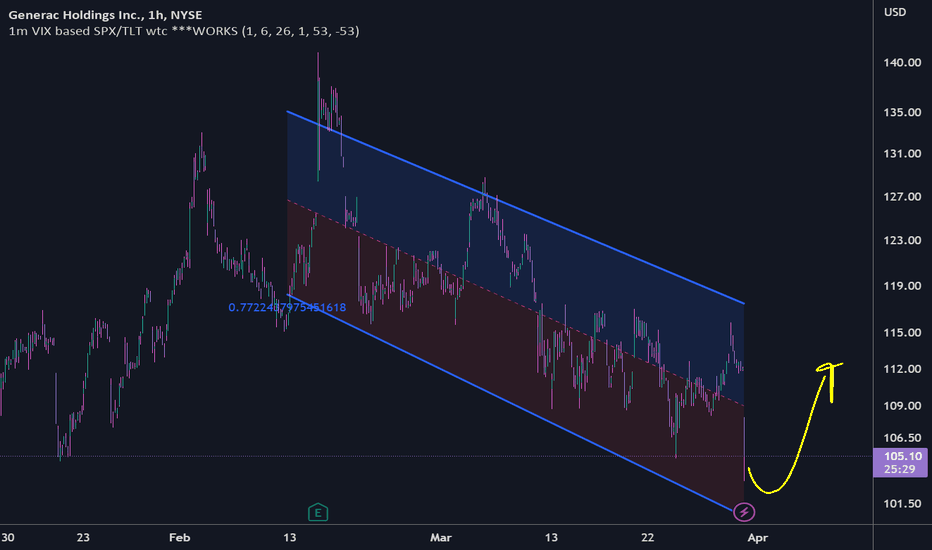Click the 25:29 bar countdown timer
The height and width of the screenshot is (550, 932).
(x=900, y=469)
